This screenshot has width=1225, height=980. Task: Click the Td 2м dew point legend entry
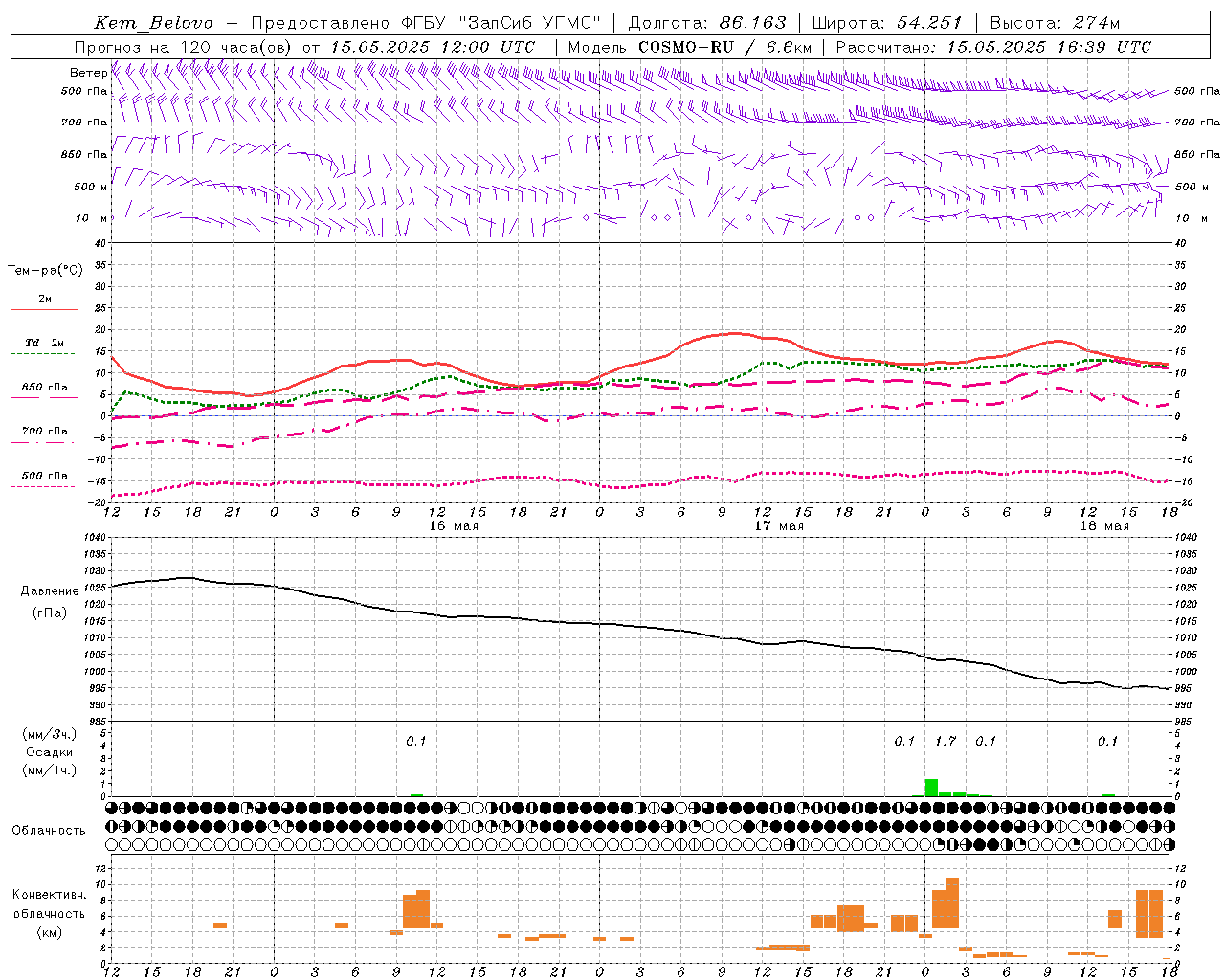click(45, 343)
